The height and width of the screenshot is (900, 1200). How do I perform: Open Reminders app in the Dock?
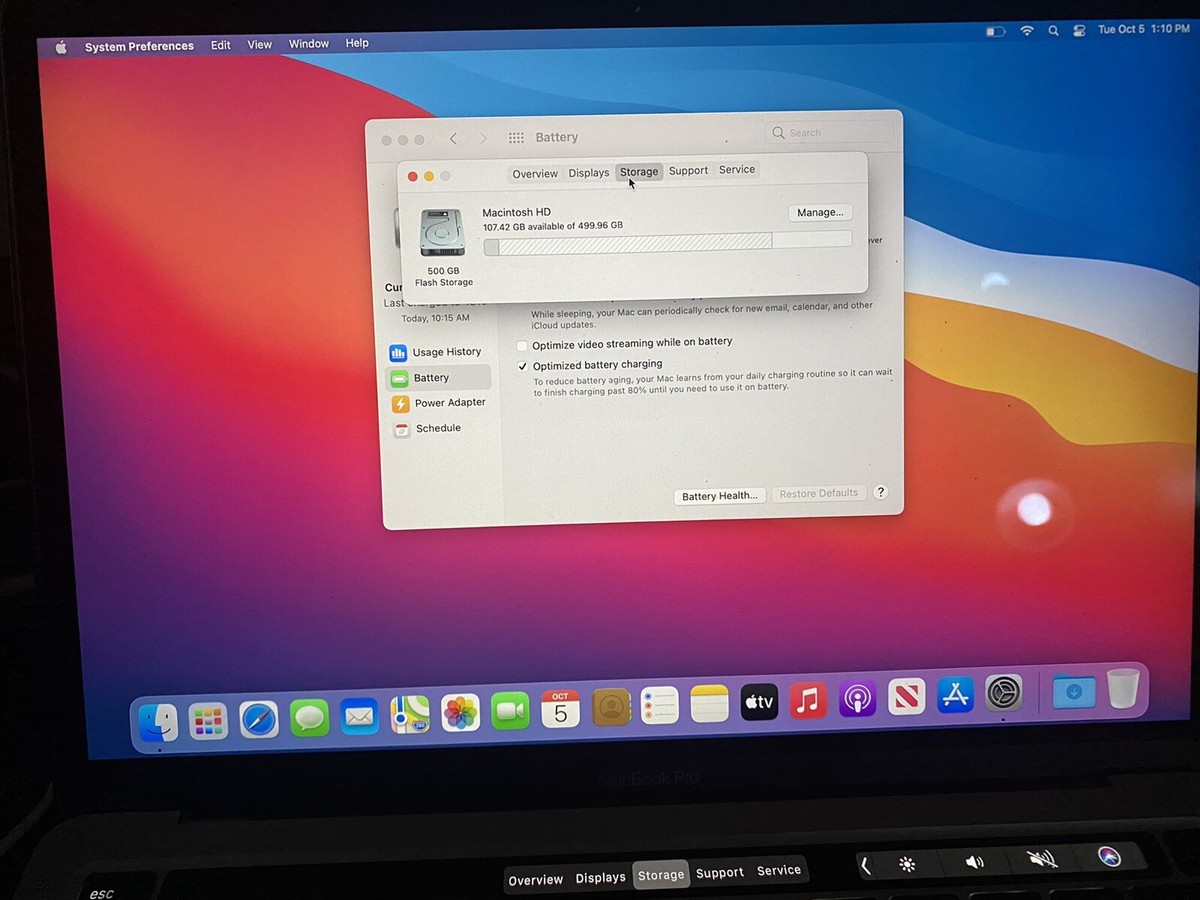[660, 705]
